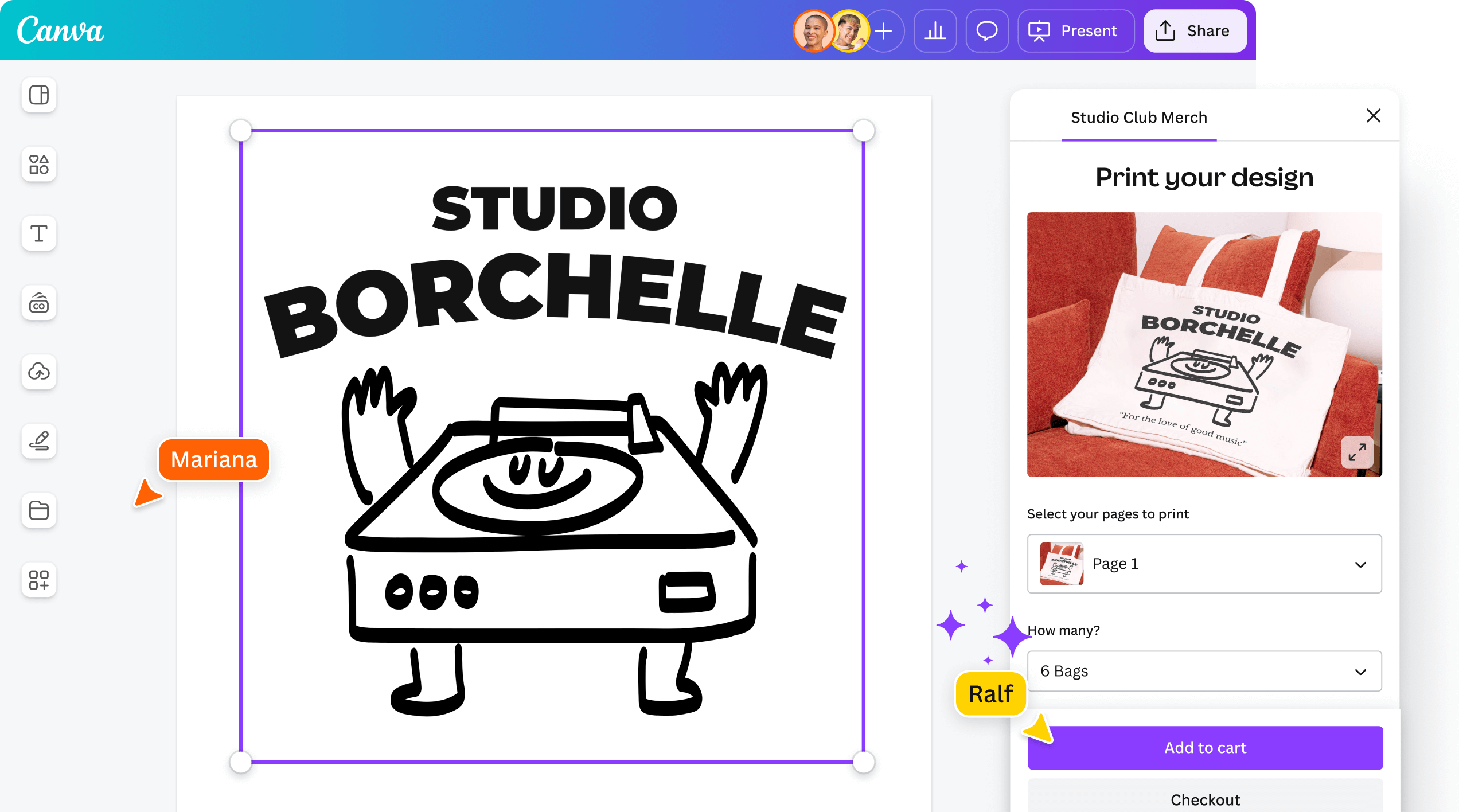The width and height of the screenshot is (1459, 812).
Task: Open the Brand hub sidebar icon
Action: pos(39,303)
